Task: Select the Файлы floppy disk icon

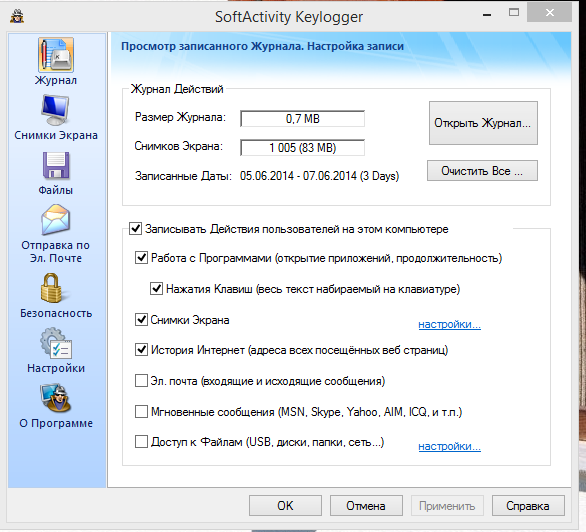Action: tap(56, 165)
